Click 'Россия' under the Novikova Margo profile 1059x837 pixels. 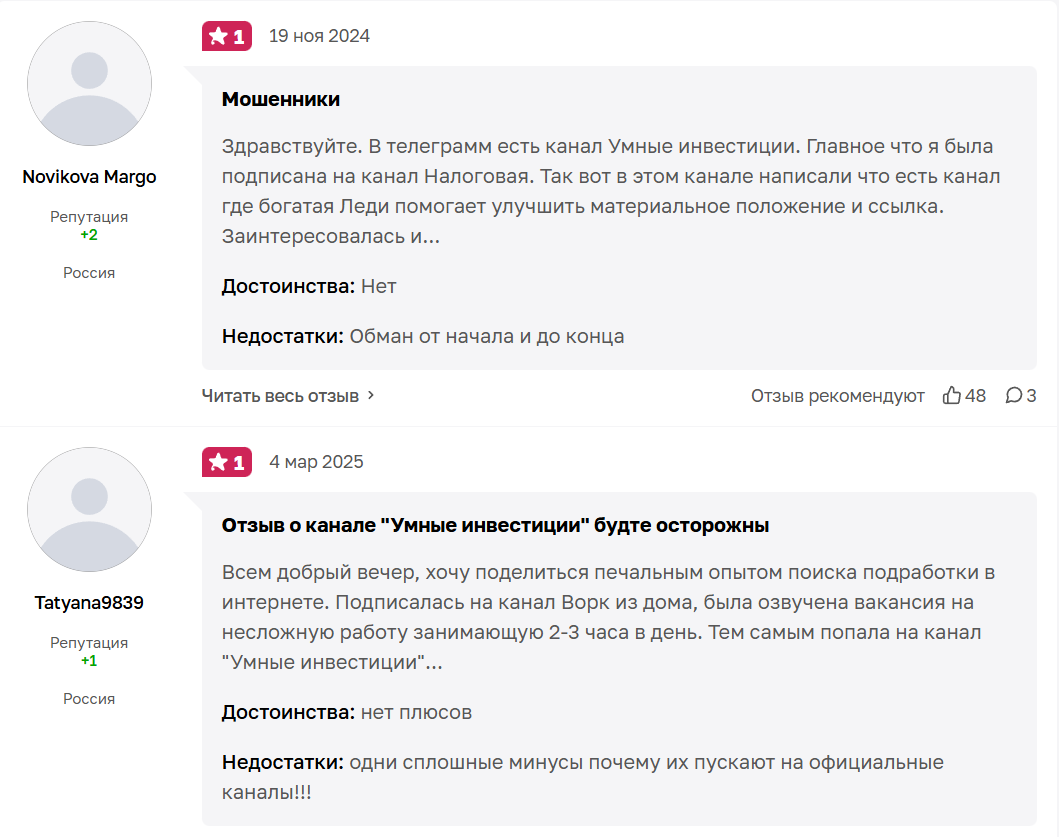89,273
